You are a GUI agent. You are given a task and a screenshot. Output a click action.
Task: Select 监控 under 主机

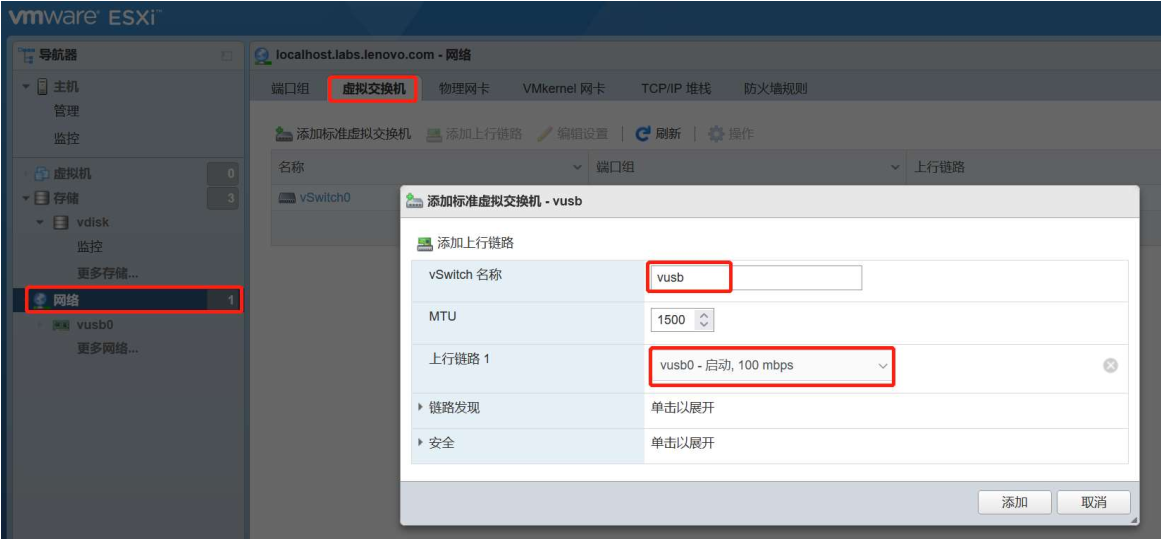(x=67, y=138)
